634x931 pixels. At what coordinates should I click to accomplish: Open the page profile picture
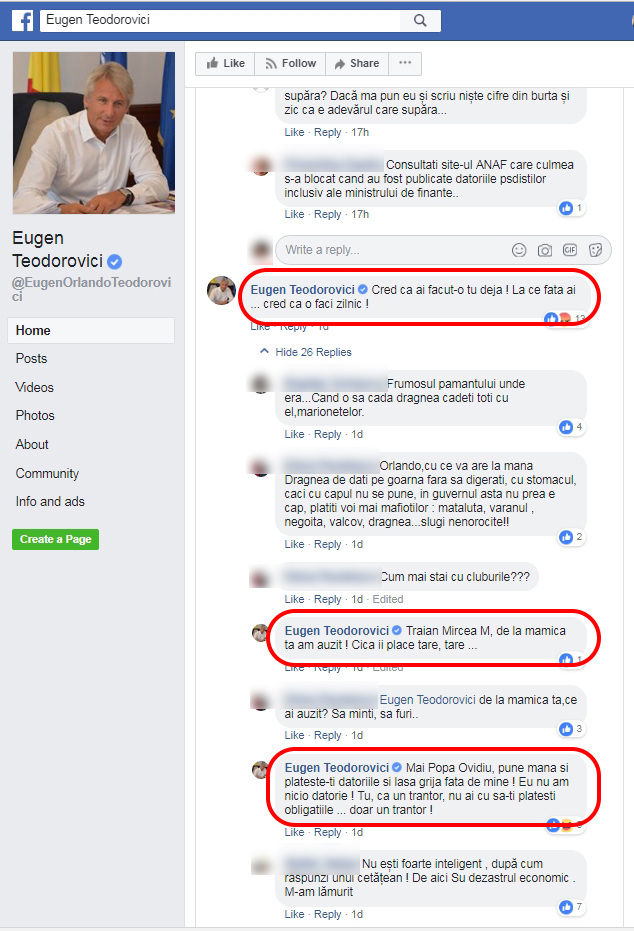click(x=94, y=133)
